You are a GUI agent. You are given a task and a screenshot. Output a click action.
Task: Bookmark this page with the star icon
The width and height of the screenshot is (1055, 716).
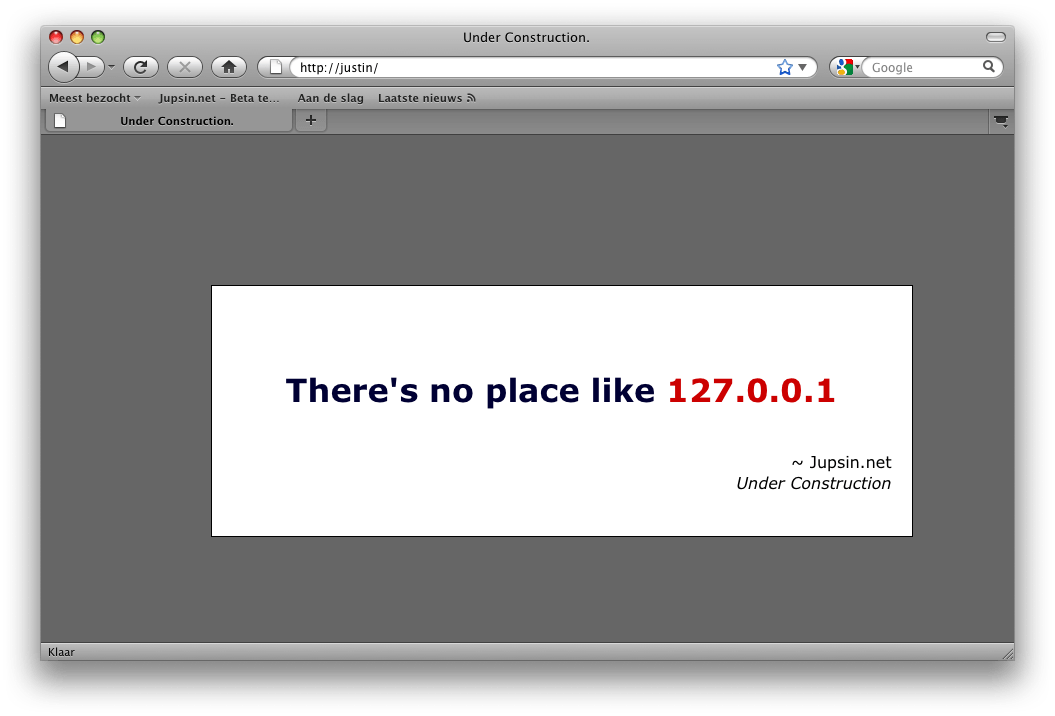pyautogui.click(x=784, y=67)
